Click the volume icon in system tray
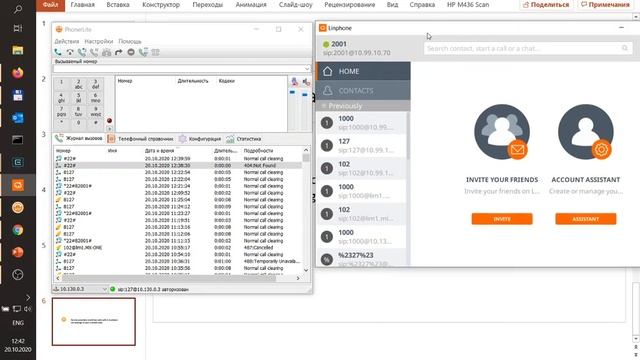Image resolution: width=640 pixels, height=360 pixels. click(27, 309)
